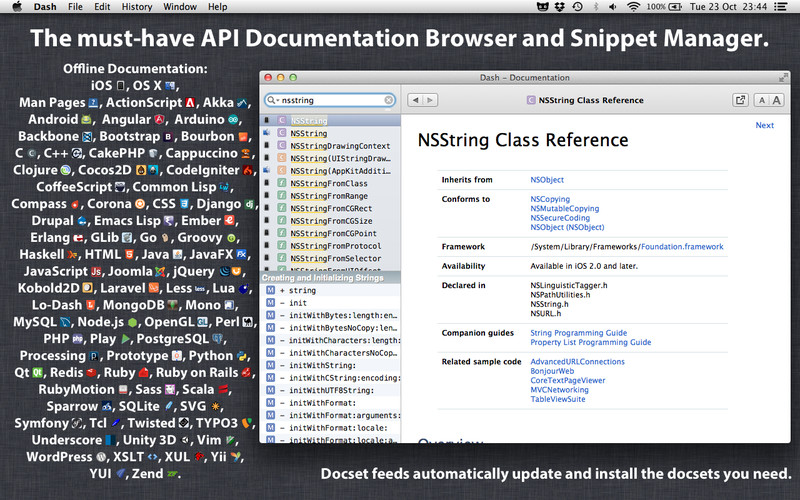The width and height of the screenshot is (800, 500).
Task: Enter full screen via window corner arrows
Action: [x=783, y=78]
